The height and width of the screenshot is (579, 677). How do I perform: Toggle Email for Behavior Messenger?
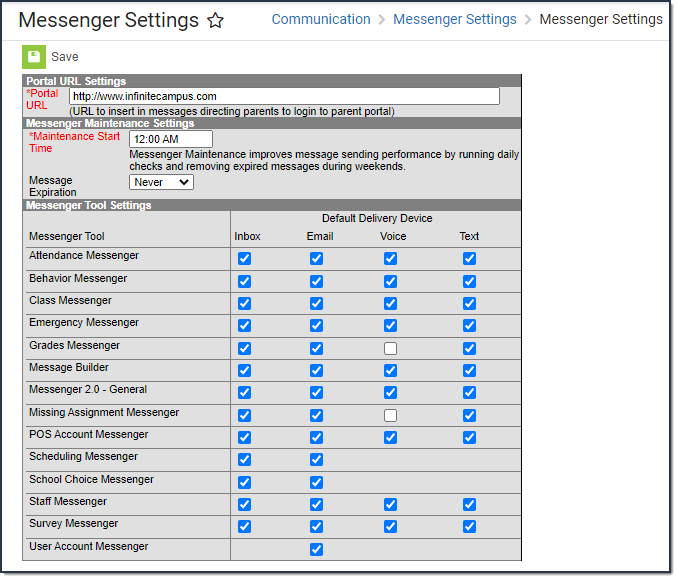316,281
